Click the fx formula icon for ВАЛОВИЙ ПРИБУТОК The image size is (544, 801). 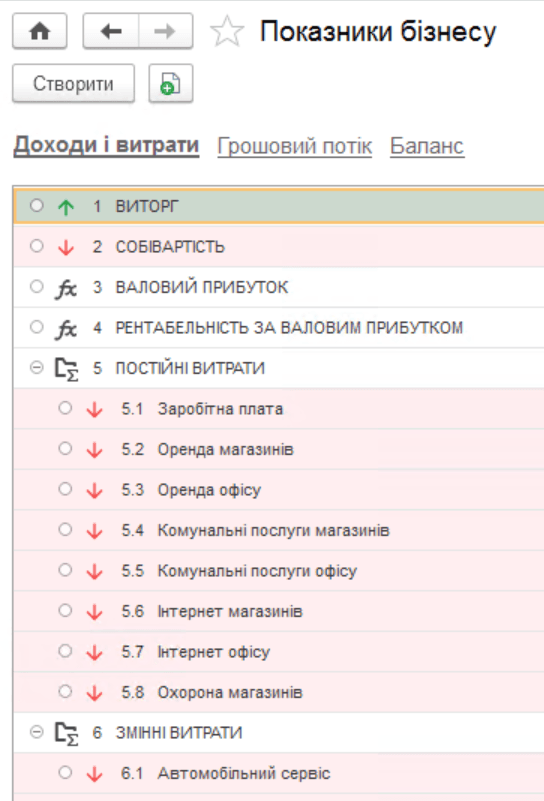point(66,288)
